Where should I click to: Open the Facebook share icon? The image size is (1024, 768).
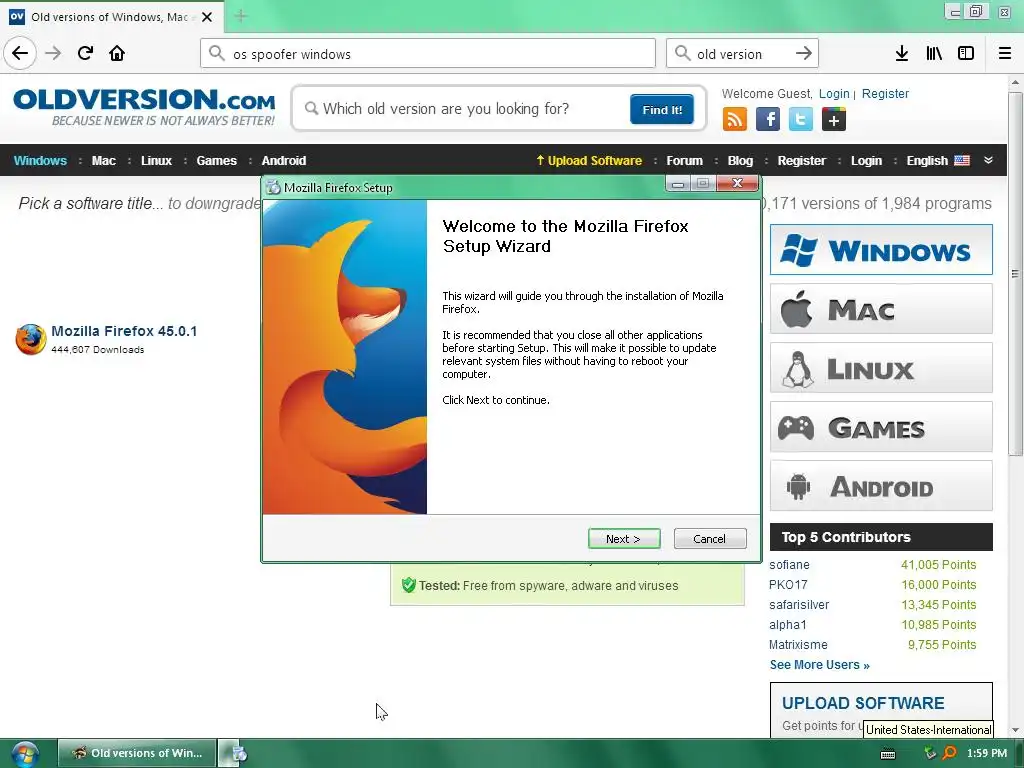coord(767,120)
